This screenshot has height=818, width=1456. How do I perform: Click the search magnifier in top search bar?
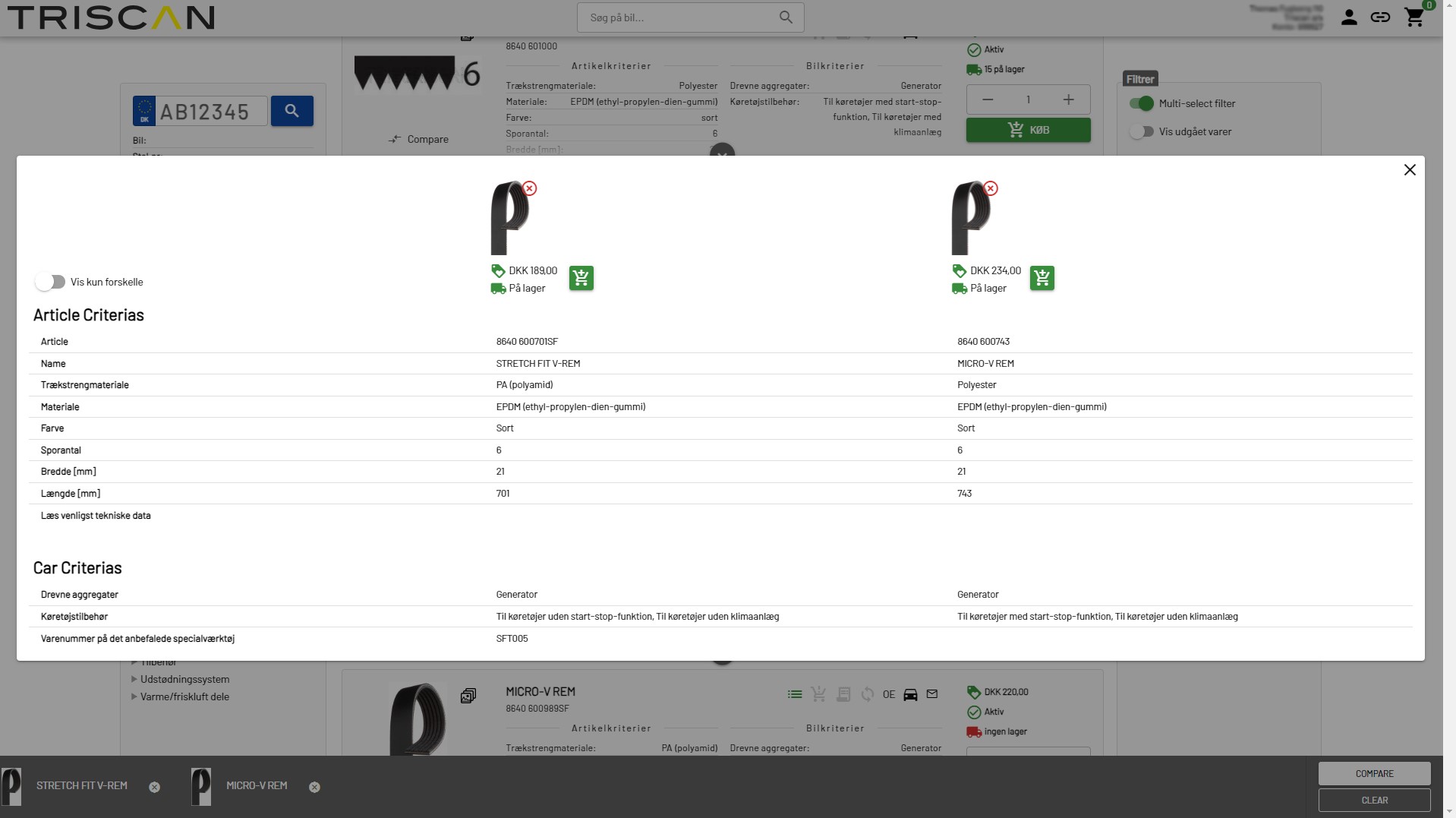[x=786, y=17]
